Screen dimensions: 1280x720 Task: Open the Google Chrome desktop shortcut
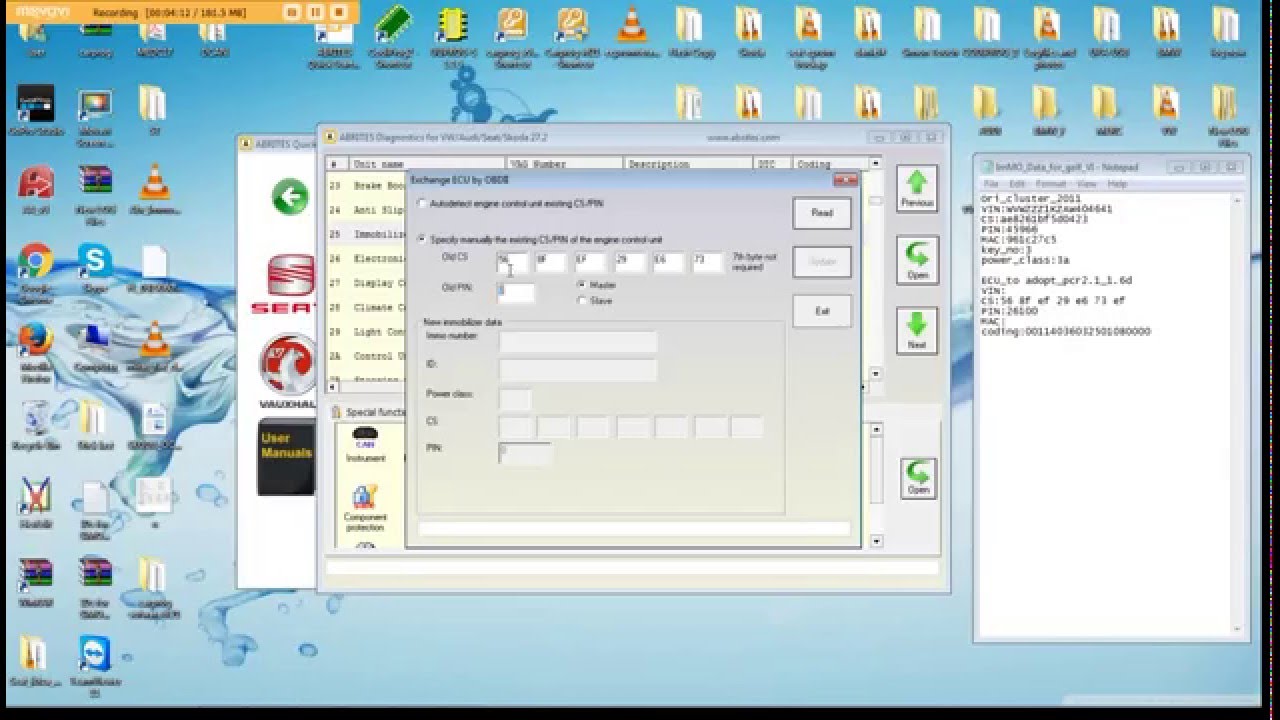(35, 268)
